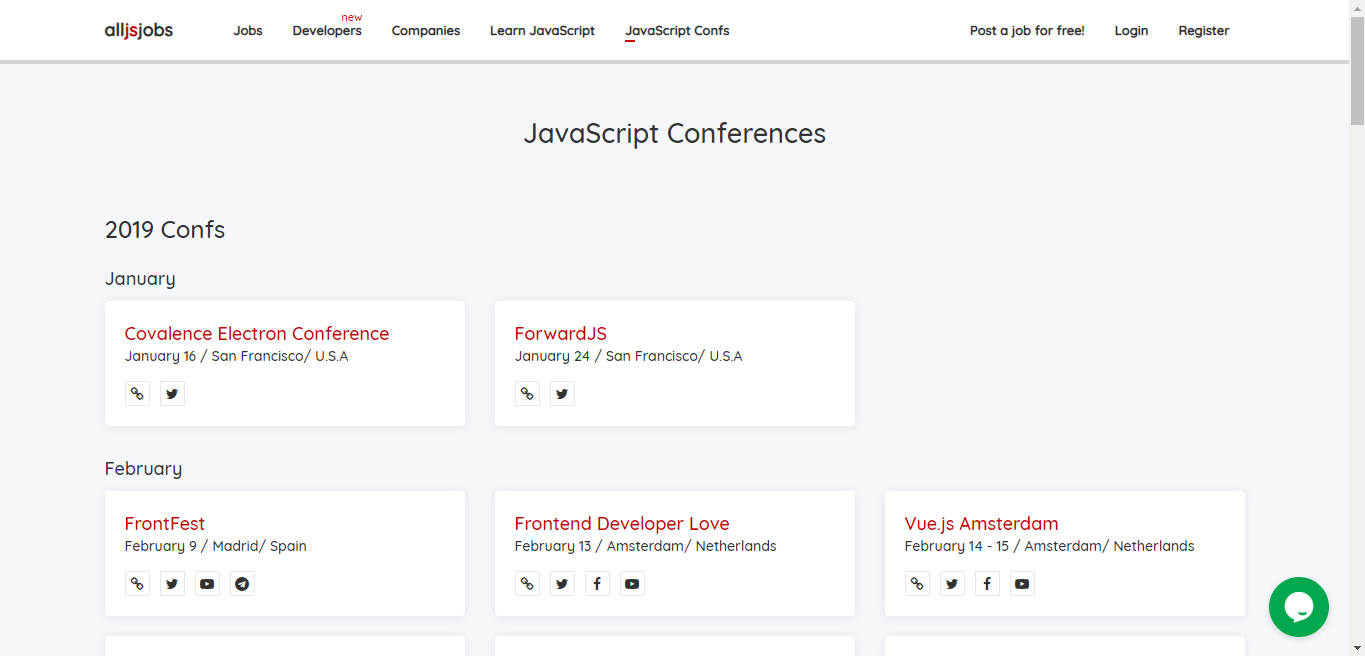Click the Twitter icon for Frontend Developer Love
Image resolution: width=1365 pixels, height=656 pixels.
tap(562, 583)
